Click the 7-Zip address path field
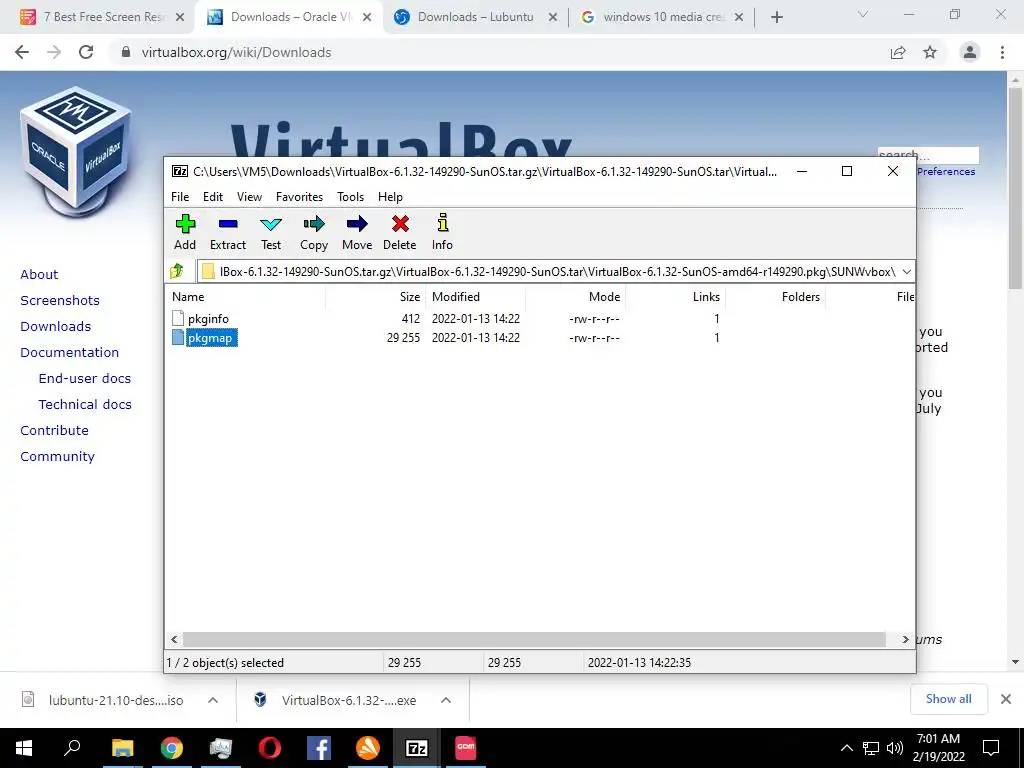The image size is (1024, 768). [549, 272]
